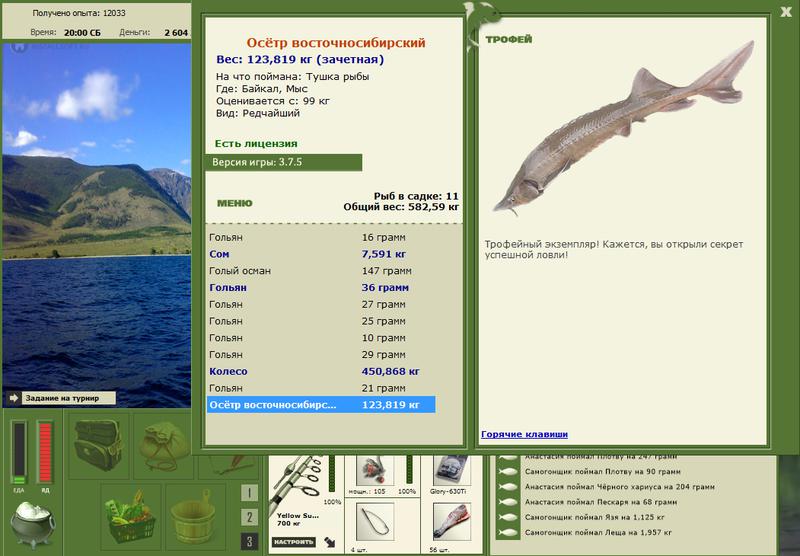
Task: Open the МЕНЮ item in keepnet panel
Action: (235, 203)
